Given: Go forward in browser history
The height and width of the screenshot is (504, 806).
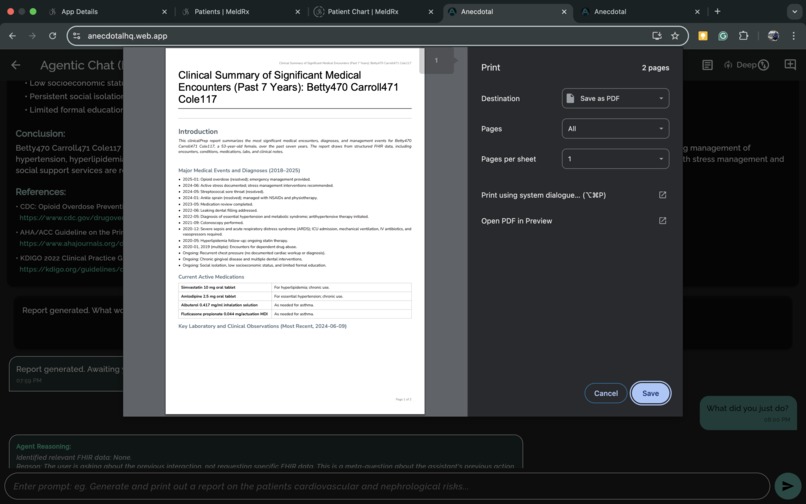Looking at the screenshot, I should click(32, 35).
